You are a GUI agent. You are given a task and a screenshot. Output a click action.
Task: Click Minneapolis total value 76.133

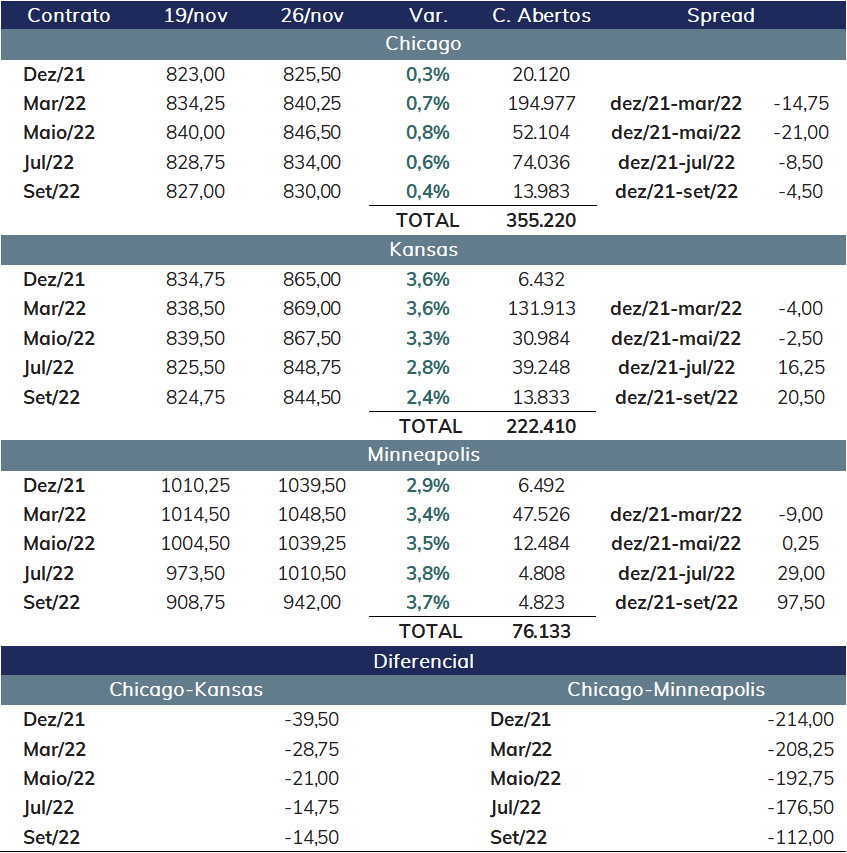[541, 632]
